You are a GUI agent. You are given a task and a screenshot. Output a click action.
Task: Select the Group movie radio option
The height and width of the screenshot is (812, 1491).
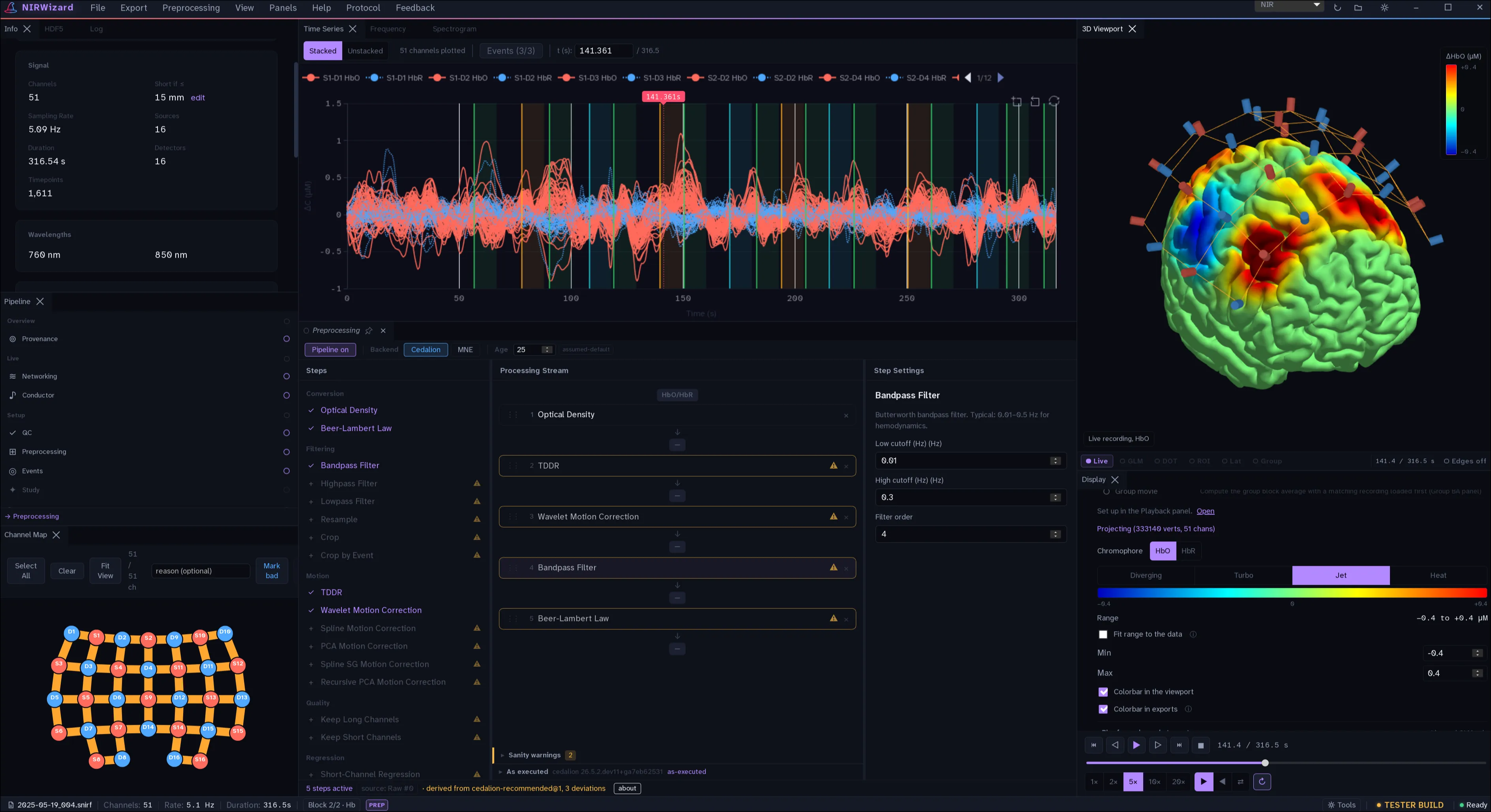[1107, 492]
